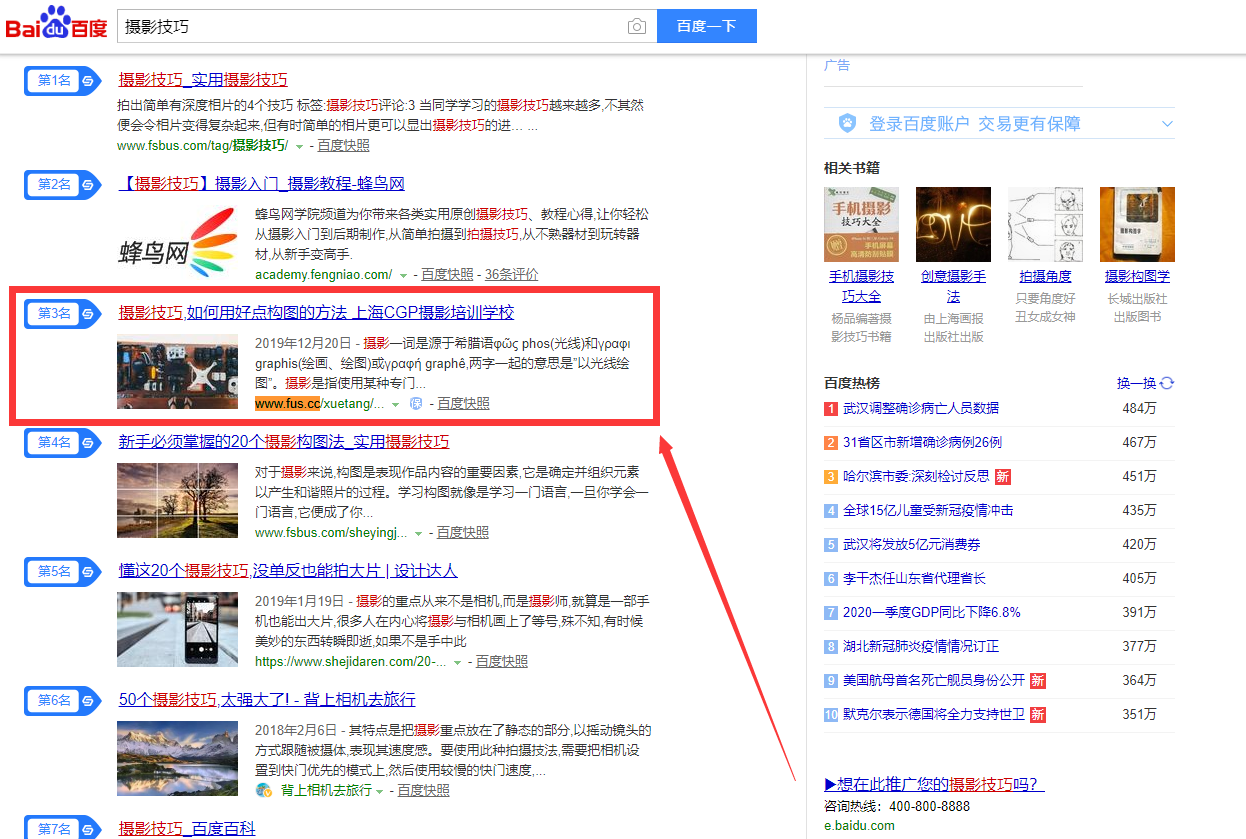
Task: Open image search via the camera icon
Action: [637, 27]
